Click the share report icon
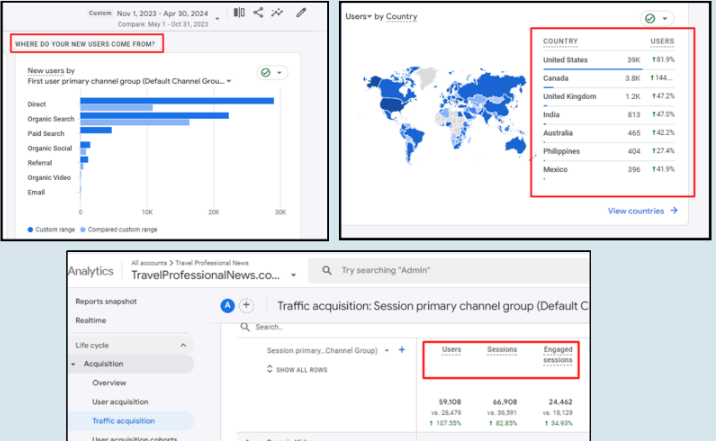The width and height of the screenshot is (716, 441). pos(258,13)
